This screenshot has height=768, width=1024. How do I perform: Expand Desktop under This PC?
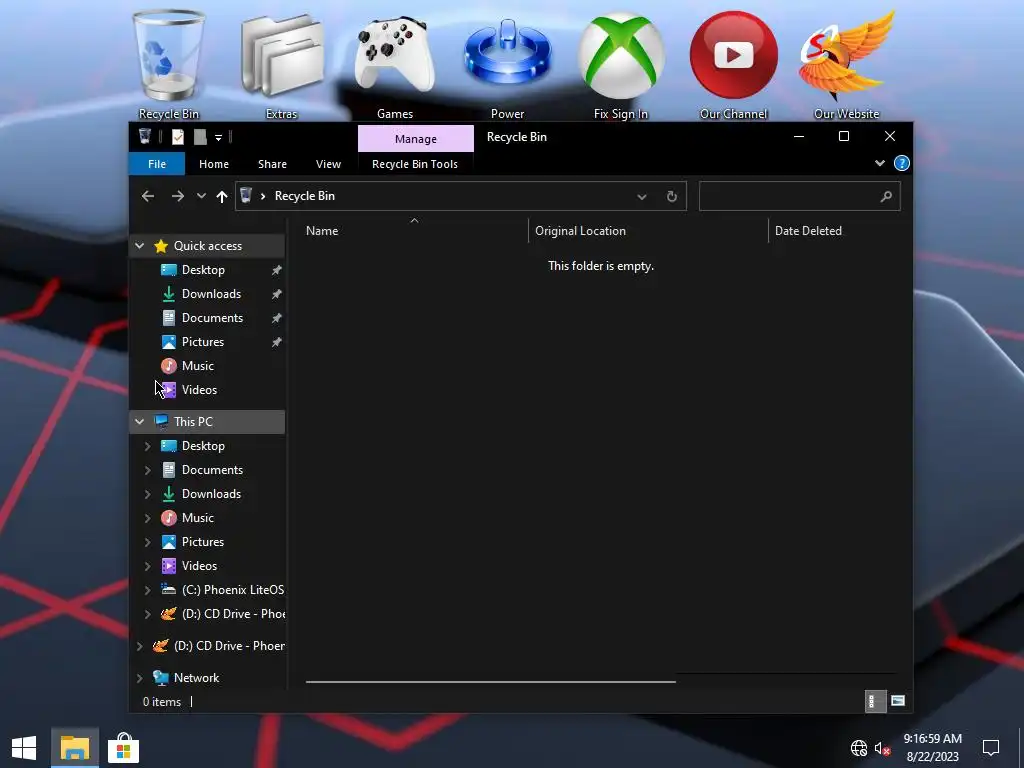[x=148, y=446]
